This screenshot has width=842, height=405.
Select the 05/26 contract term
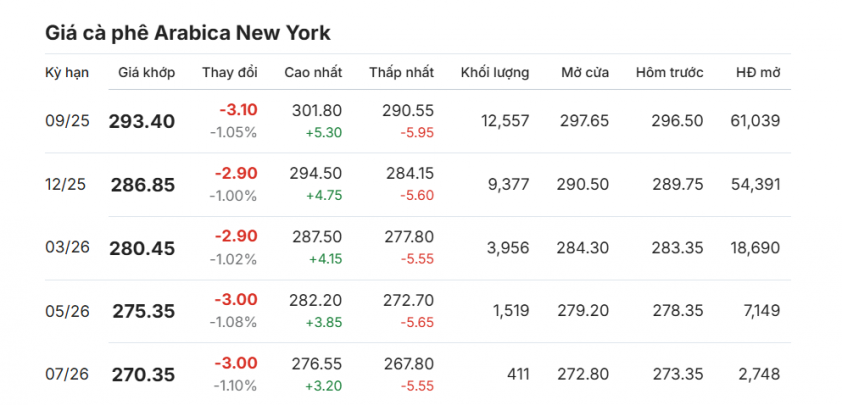click(x=68, y=311)
